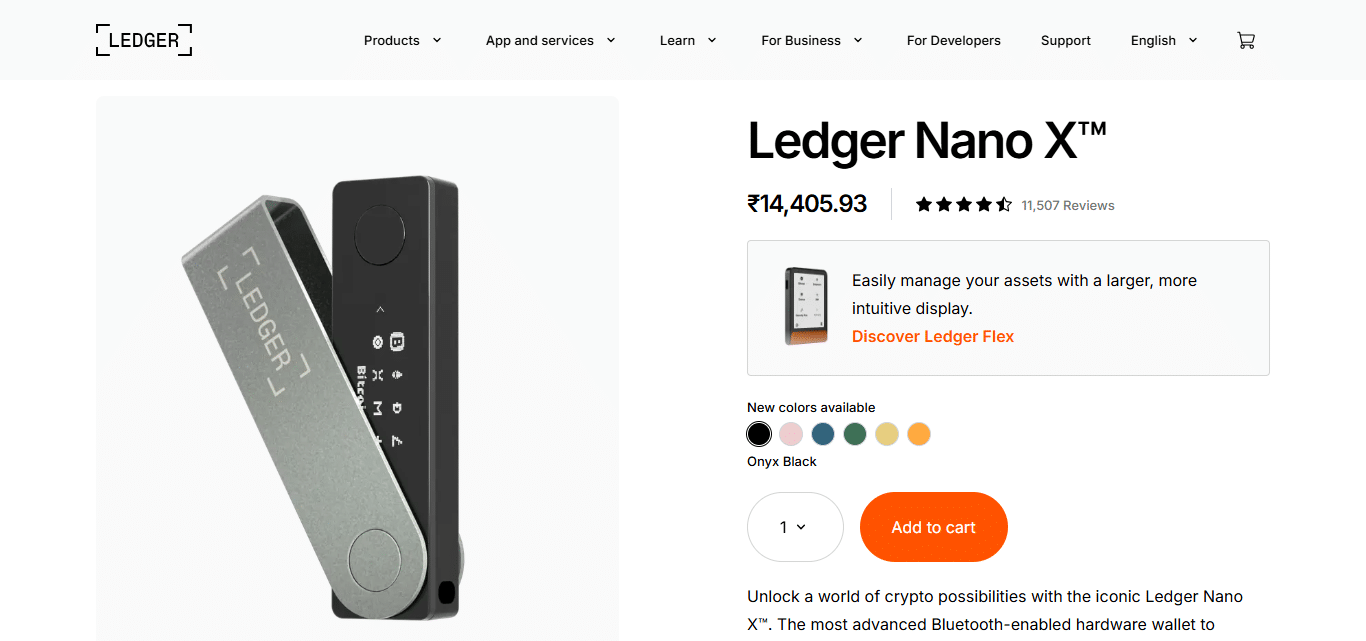1366x641 pixels.
Task: Change language using English dropdown
Action: 1163,41
